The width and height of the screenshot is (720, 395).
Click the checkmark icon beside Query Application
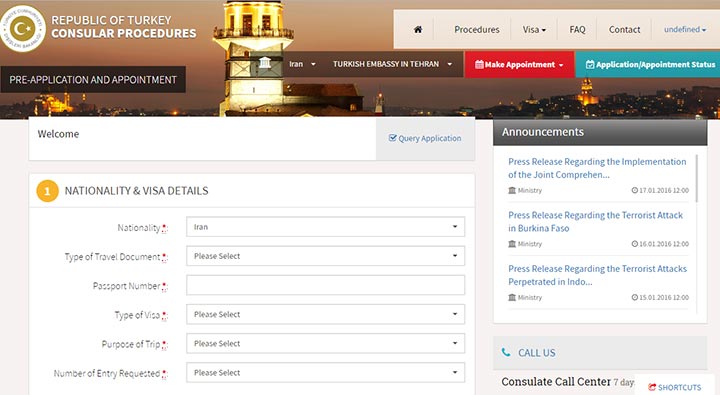(x=393, y=138)
